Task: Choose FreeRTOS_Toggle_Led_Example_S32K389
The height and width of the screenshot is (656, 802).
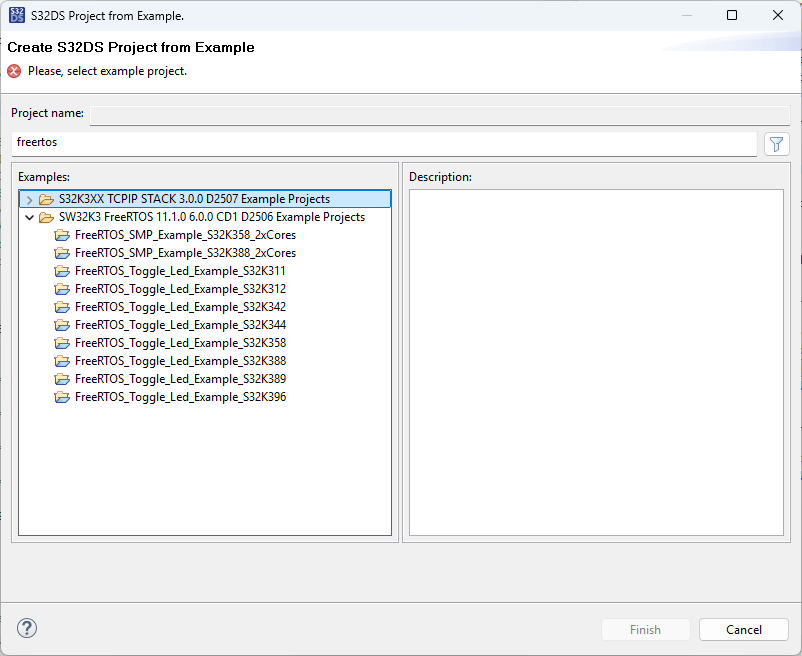Action: pyautogui.click(x=180, y=379)
